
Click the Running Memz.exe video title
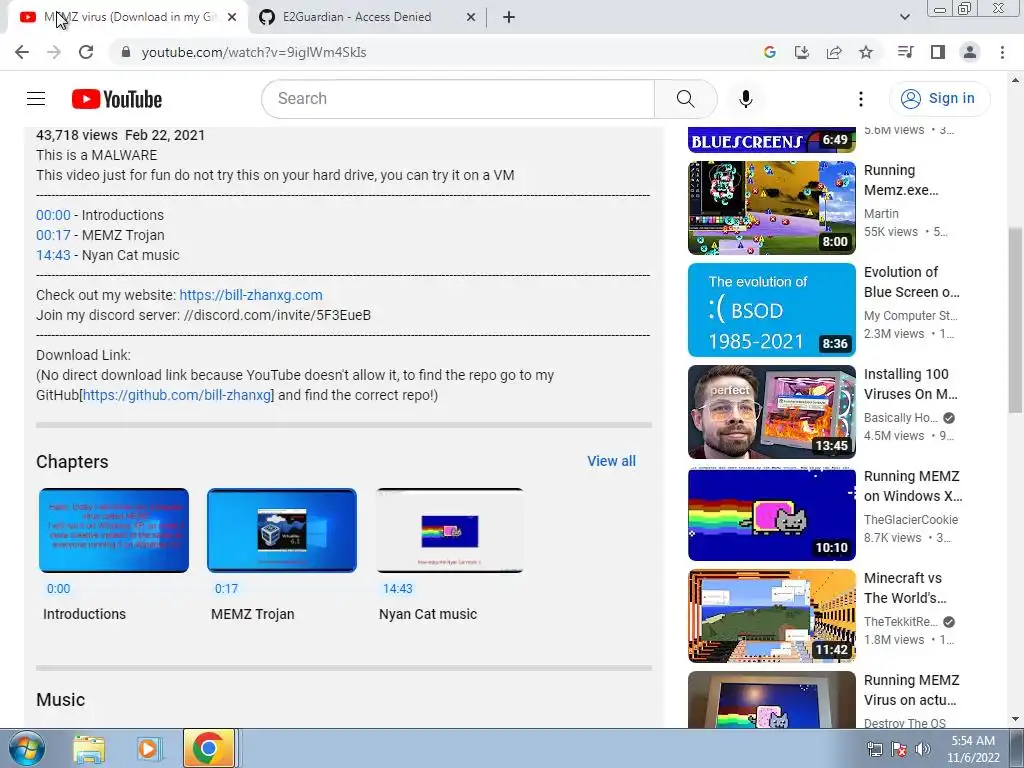pos(901,180)
